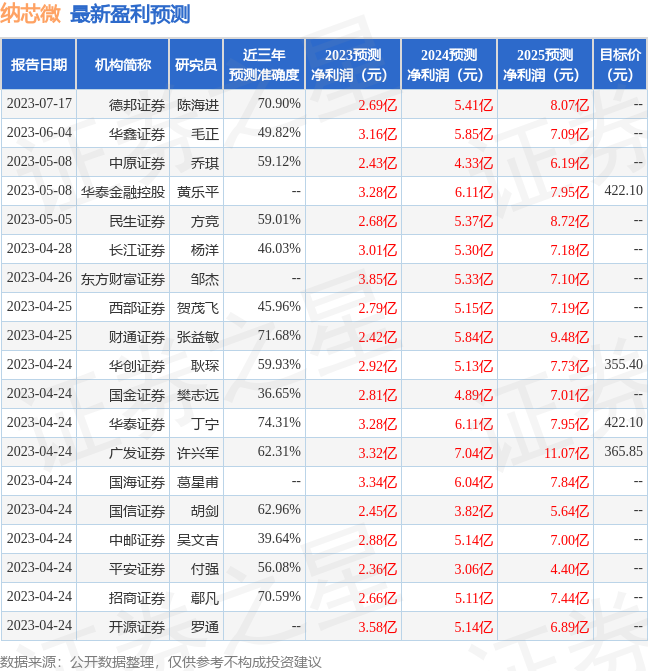The image size is (648, 671).
Task: Click researcher 贺茂飞
Action: pyautogui.click(x=198, y=308)
